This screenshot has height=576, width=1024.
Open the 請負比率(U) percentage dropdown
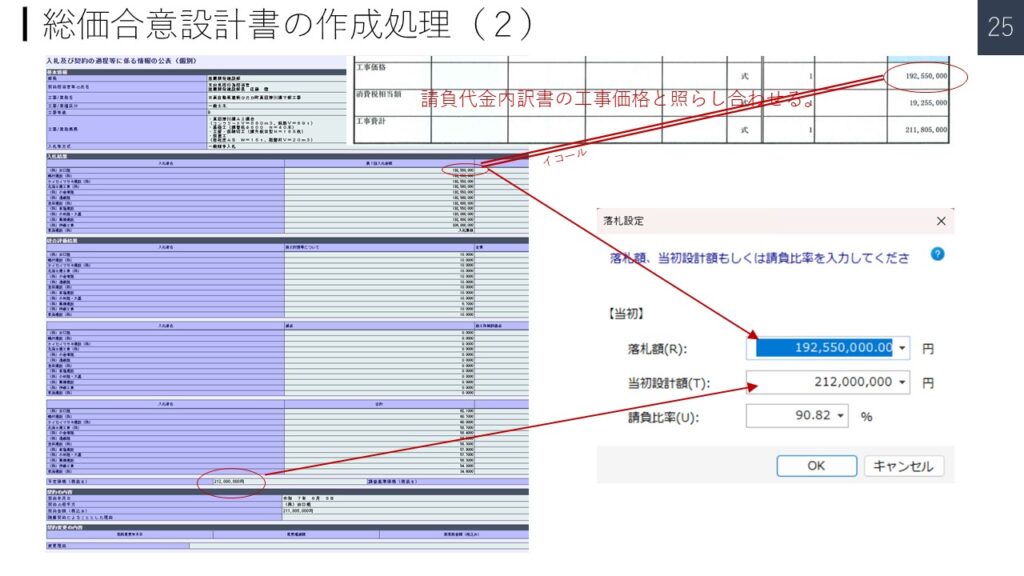[838, 415]
